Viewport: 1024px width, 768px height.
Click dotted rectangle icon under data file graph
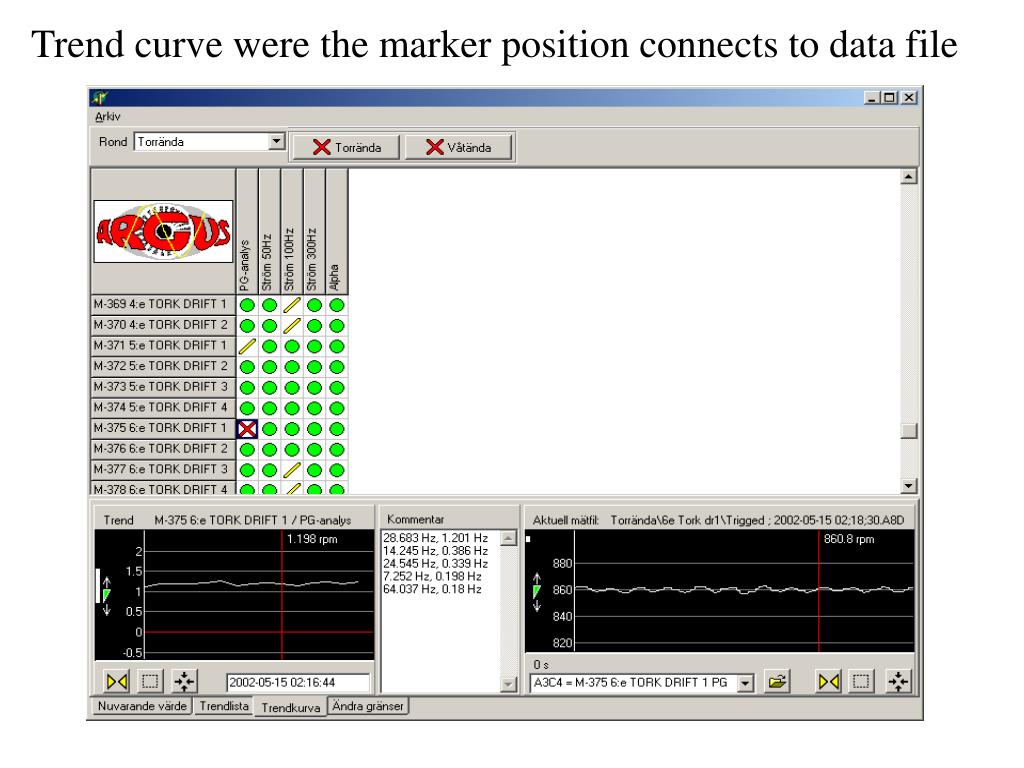pos(861,682)
